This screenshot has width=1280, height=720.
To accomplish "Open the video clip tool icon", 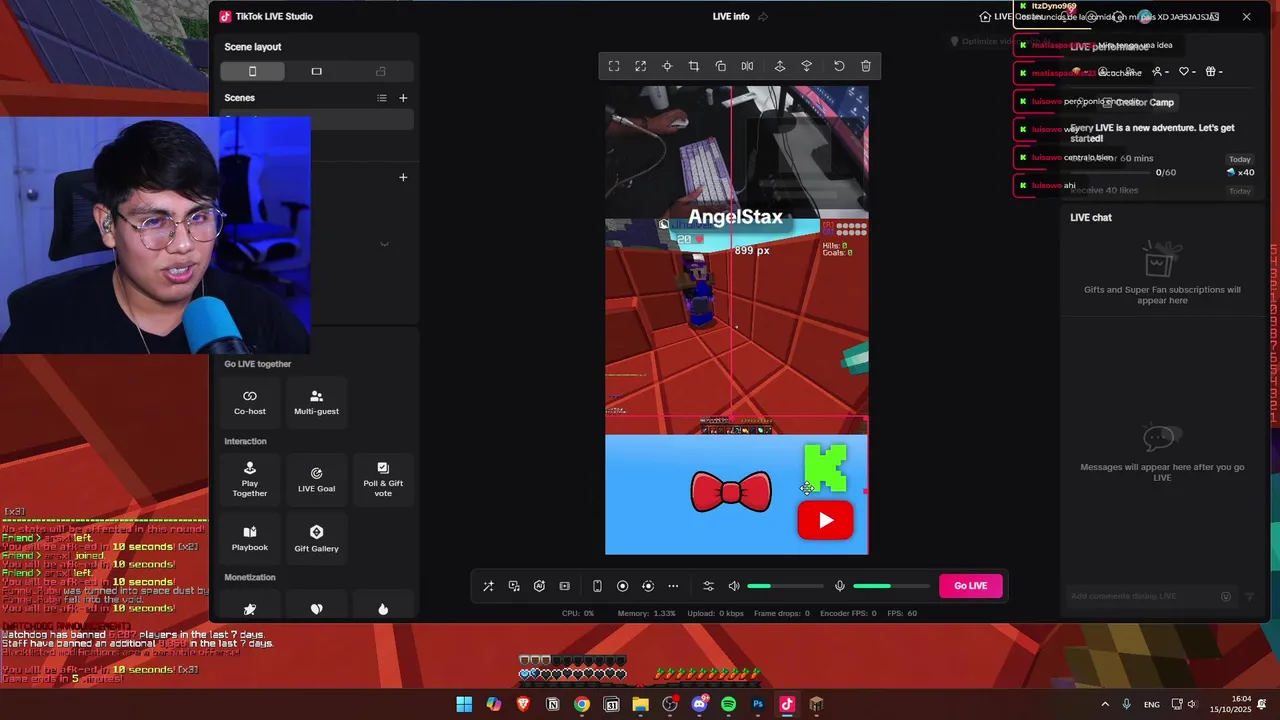I will pos(565,586).
